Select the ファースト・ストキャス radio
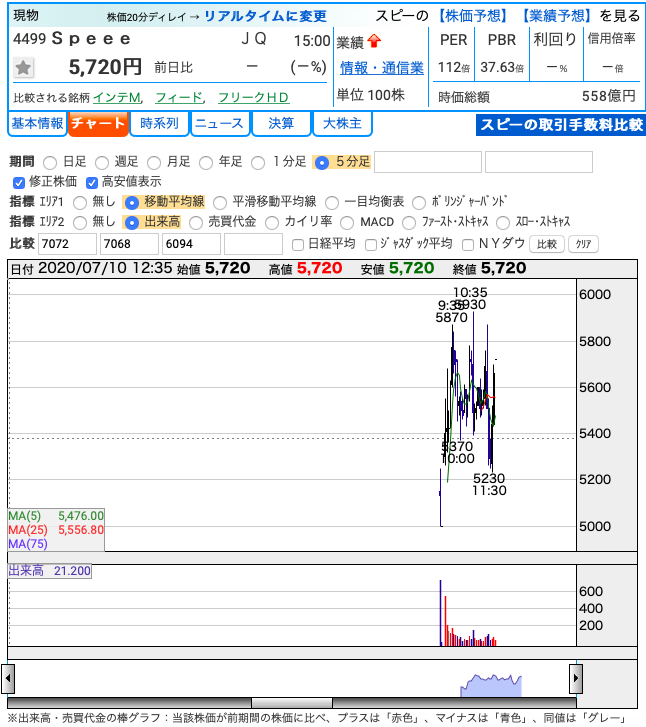This screenshot has width=646, height=727. coord(409,223)
